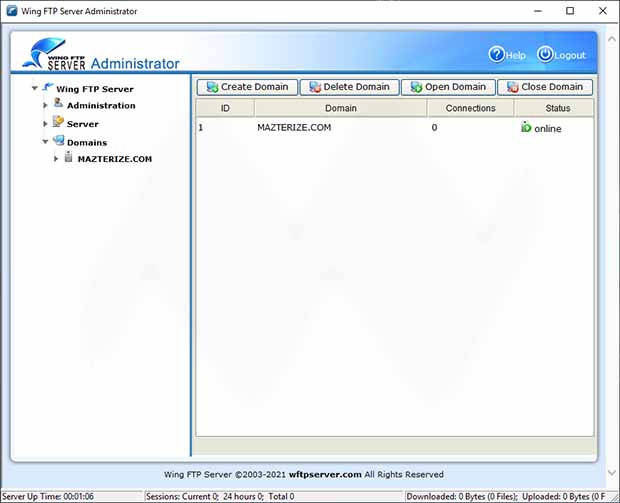
Task: Sort by the ID column header
Action: click(x=225, y=108)
